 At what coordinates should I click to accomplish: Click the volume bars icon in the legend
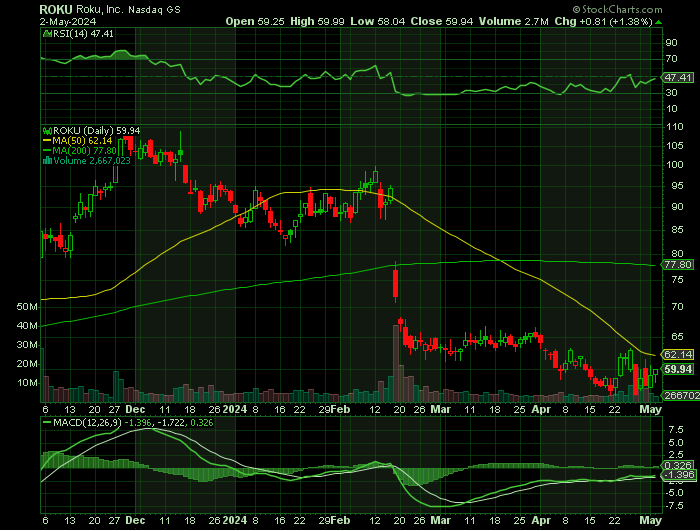coord(47,160)
